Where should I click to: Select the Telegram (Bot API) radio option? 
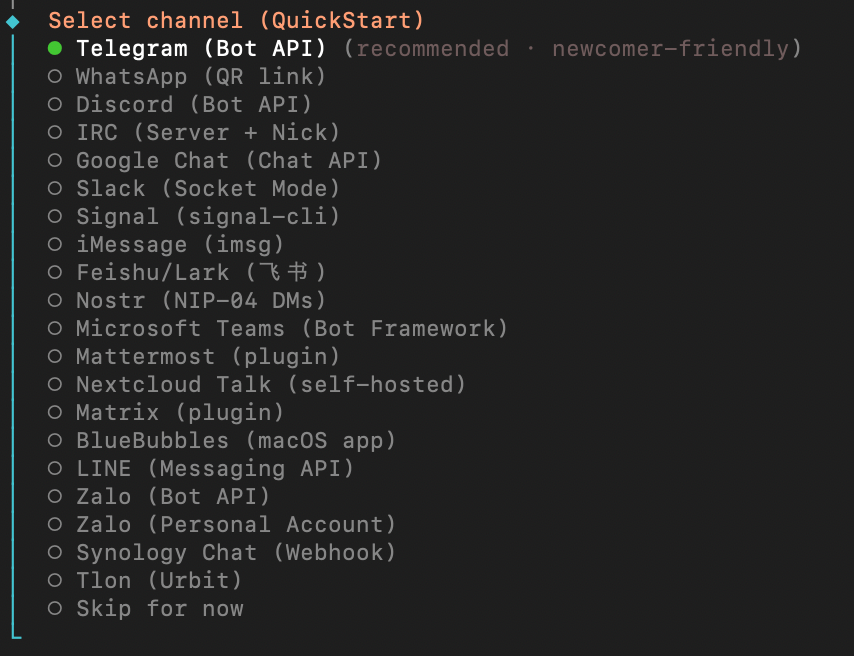pyautogui.click(x=201, y=48)
